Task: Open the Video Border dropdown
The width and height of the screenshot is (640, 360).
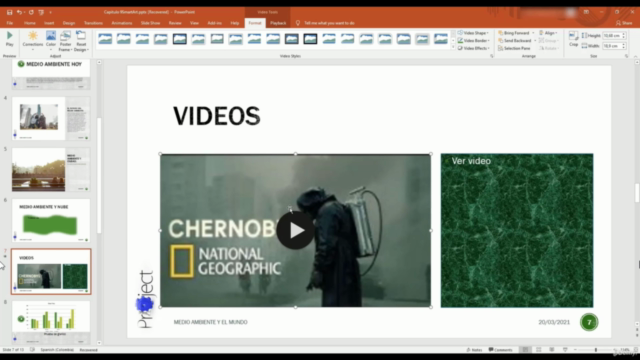Action: (473, 40)
